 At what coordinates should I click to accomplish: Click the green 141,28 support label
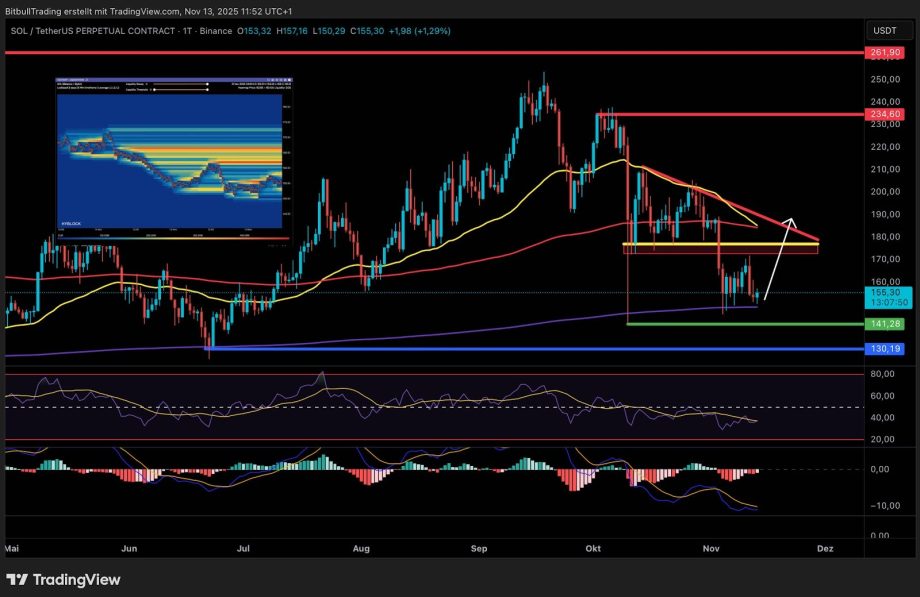pos(884,324)
